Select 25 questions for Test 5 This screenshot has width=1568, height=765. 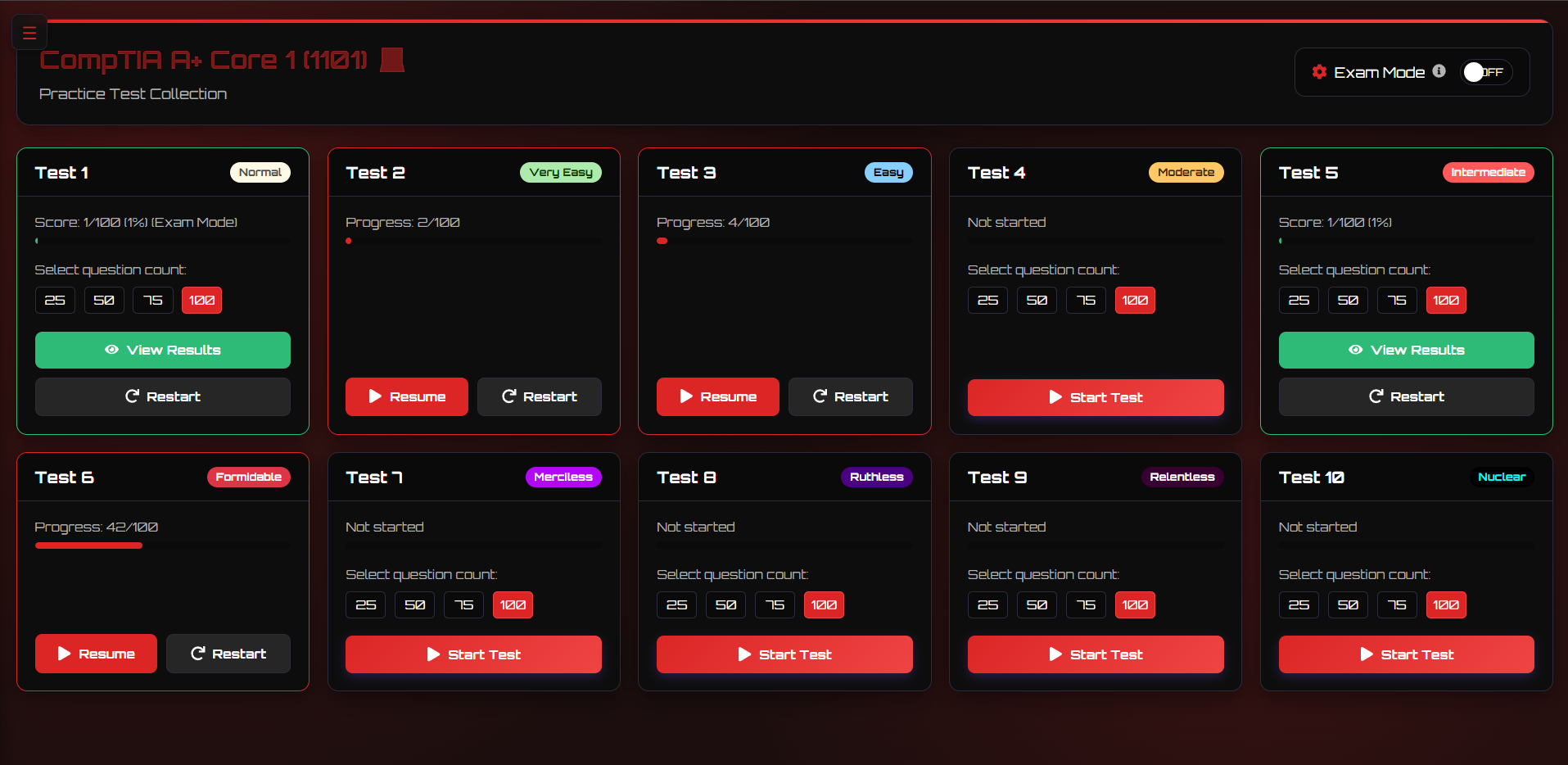1299,301
